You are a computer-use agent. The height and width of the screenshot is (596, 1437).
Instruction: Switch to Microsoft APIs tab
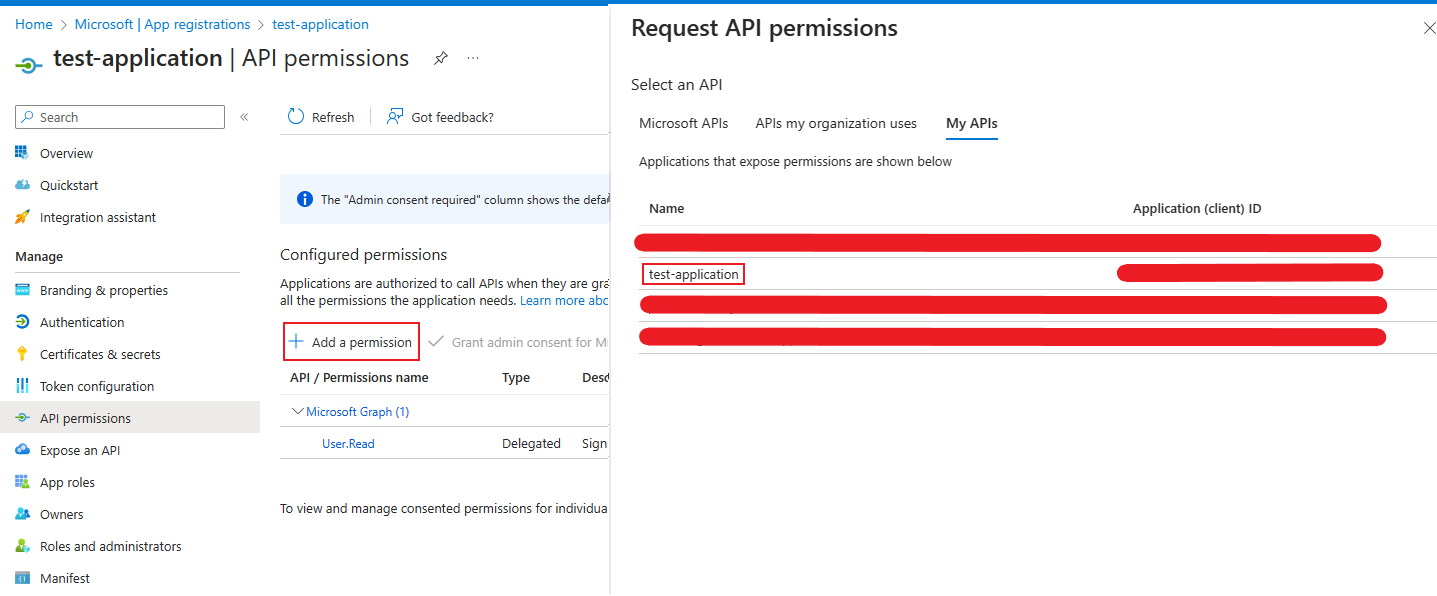tap(684, 123)
